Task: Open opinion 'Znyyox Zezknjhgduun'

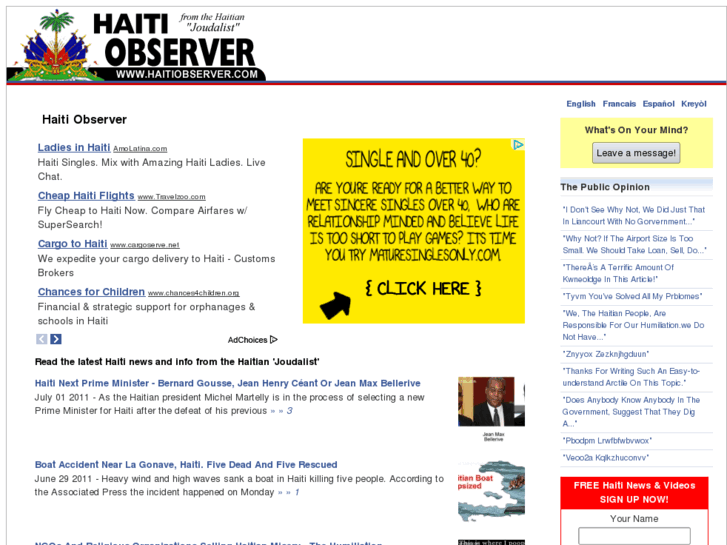Action: pyautogui.click(x=606, y=354)
